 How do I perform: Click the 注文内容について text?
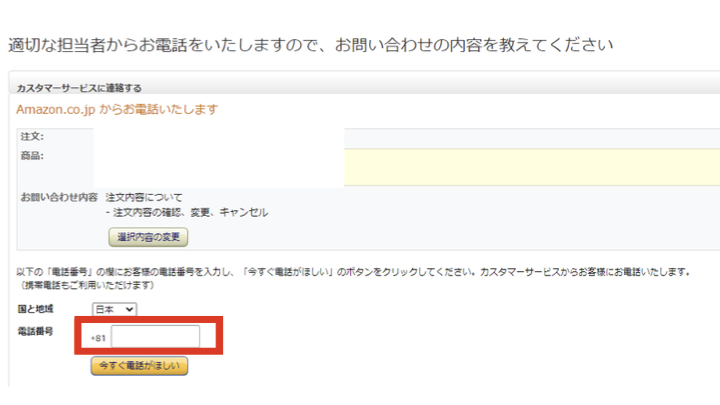144,197
